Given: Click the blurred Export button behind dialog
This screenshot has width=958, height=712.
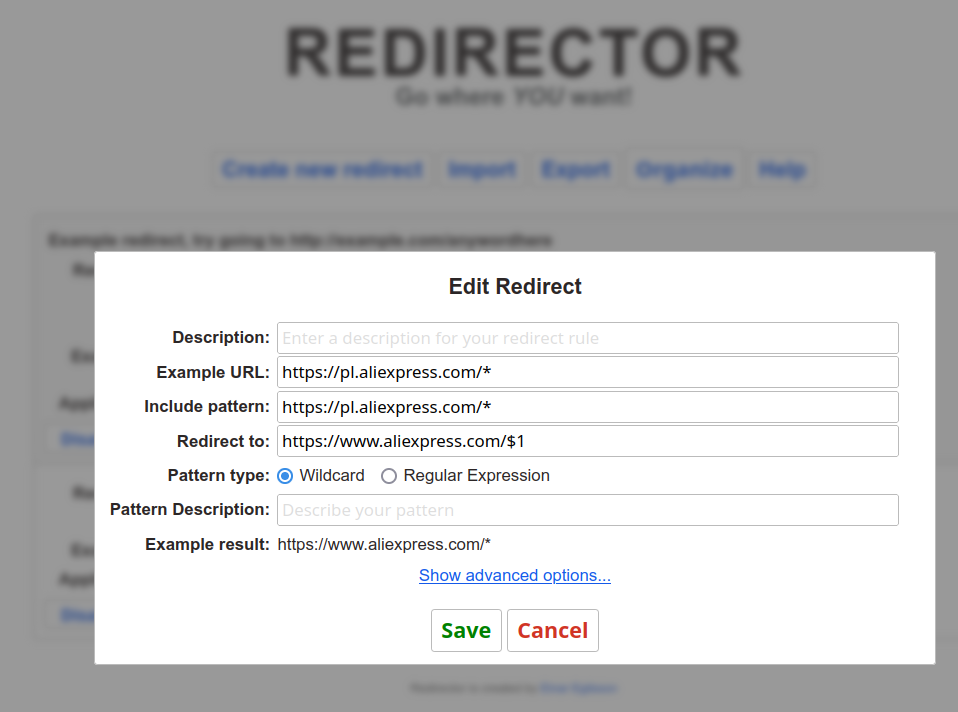Looking at the screenshot, I should (x=576, y=169).
